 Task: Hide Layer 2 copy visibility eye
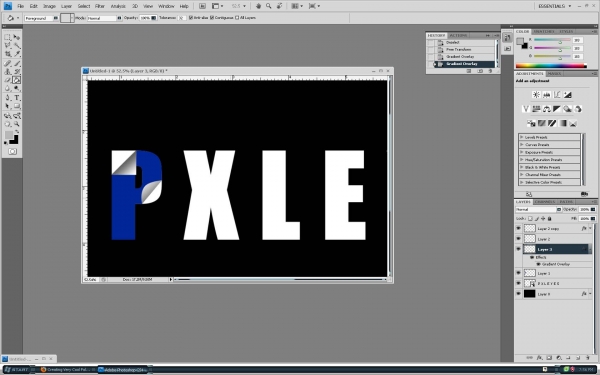coord(518,228)
